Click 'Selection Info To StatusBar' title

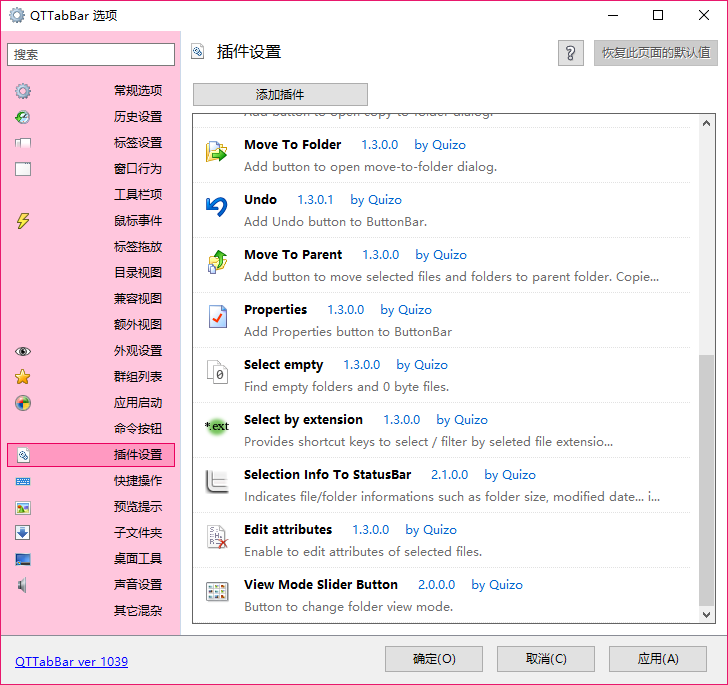tap(327, 475)
